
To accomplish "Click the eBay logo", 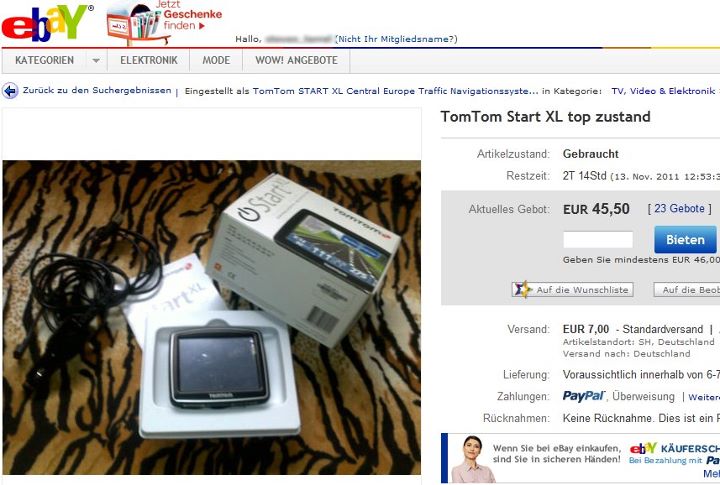I will [47, 23].
